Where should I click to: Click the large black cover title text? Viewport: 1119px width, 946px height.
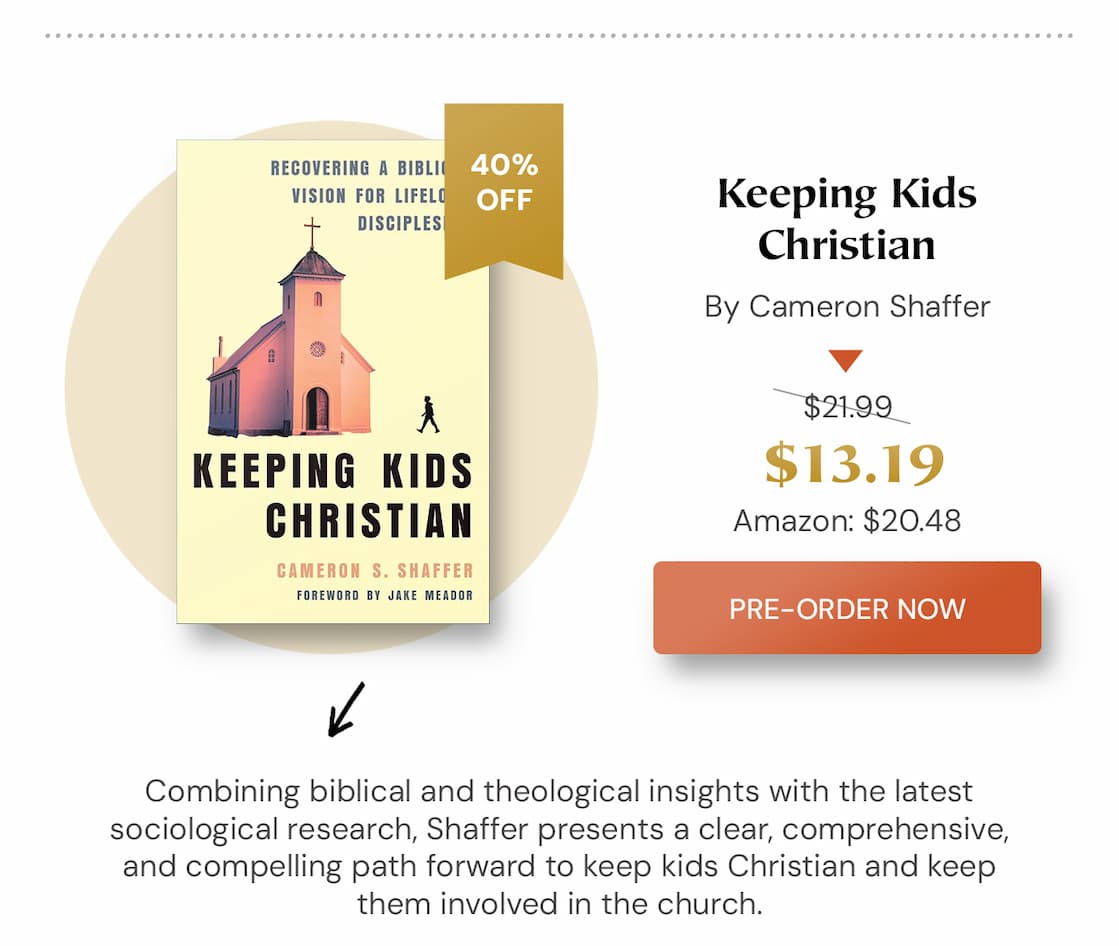pos(333,496)
